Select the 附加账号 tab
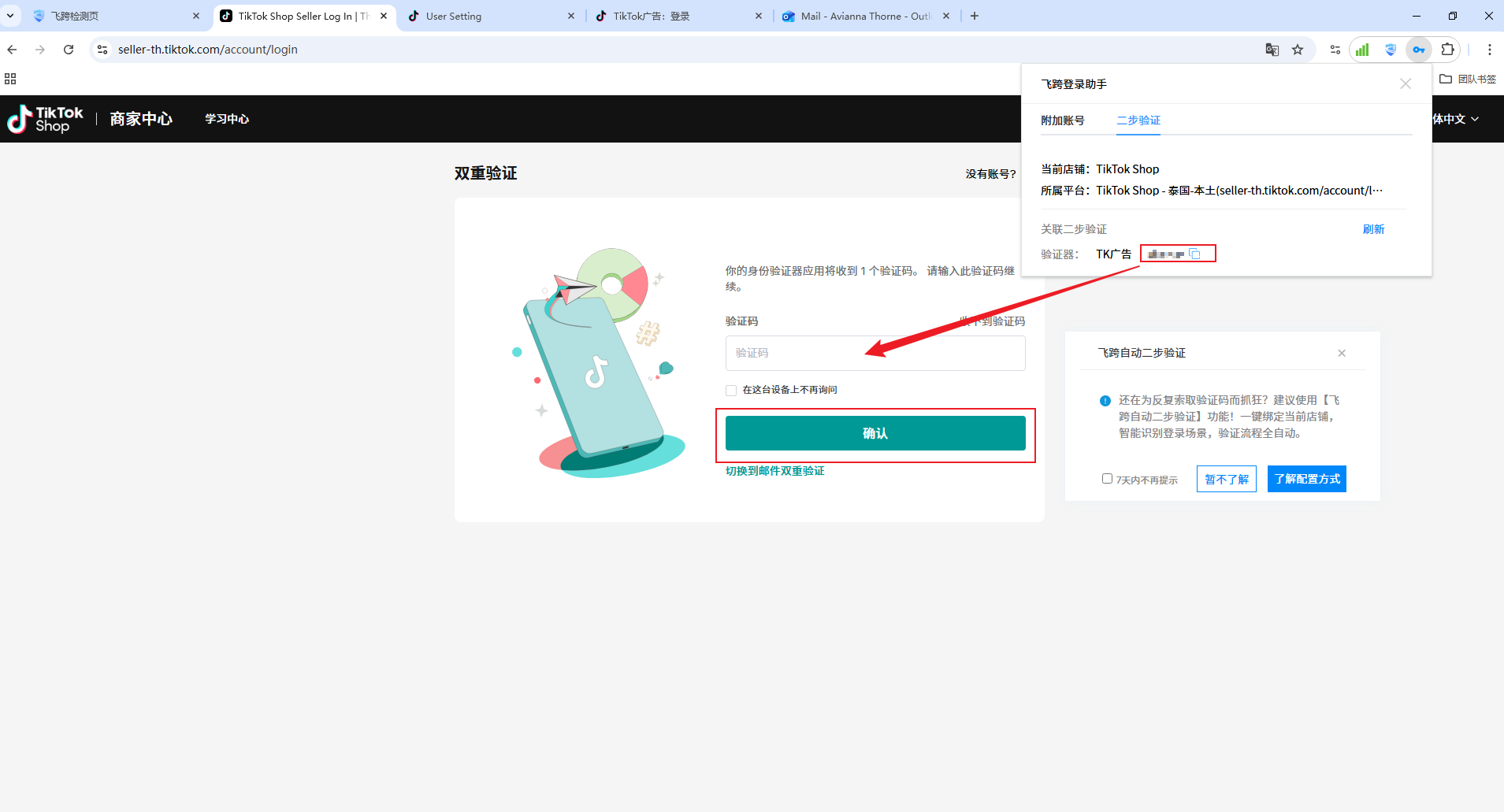Image resolution: width=1504 pixels, height=812 pixels. pos(1063,121)
